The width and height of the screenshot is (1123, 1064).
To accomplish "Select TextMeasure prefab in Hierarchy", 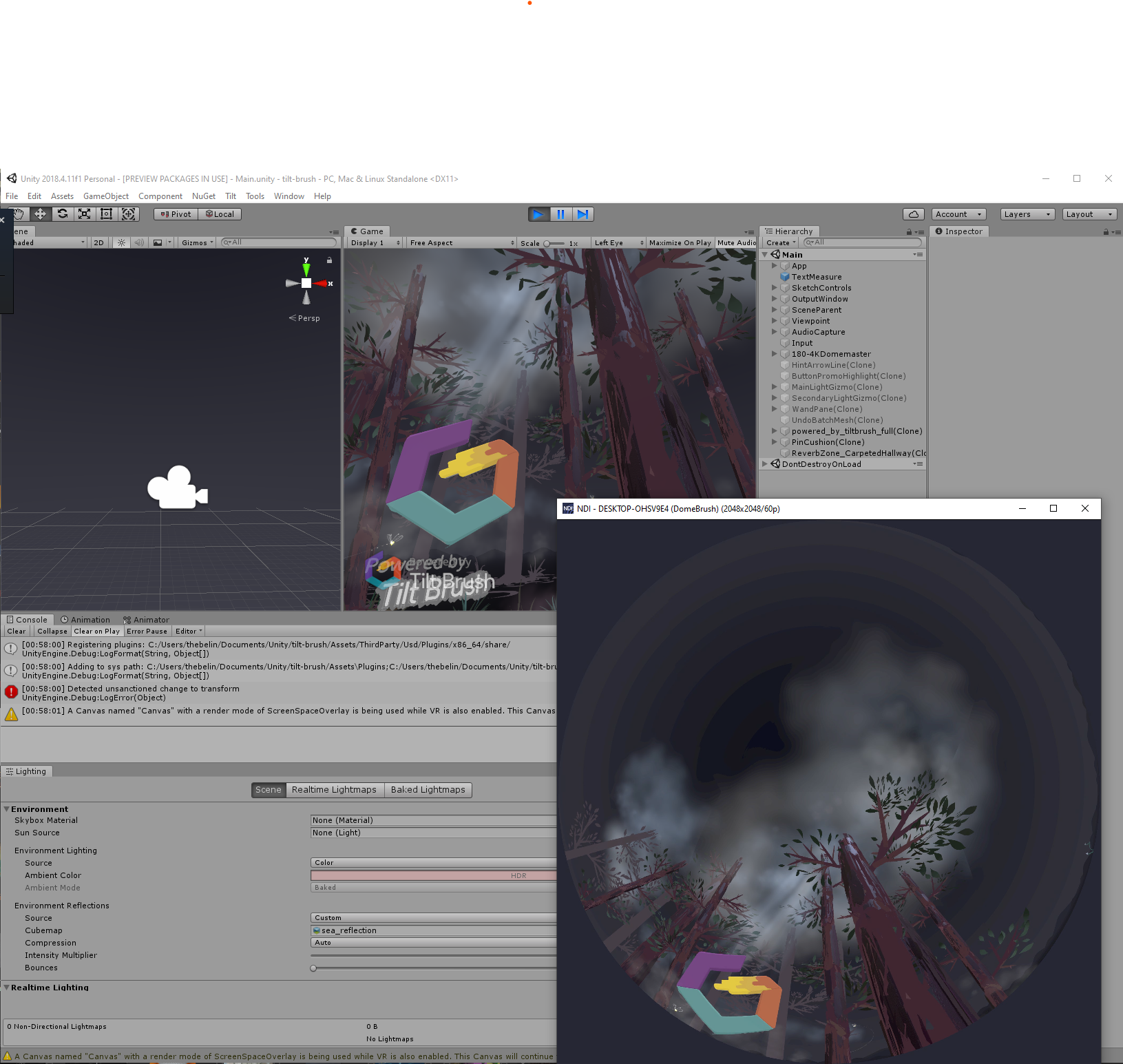I will pyautogui.click(x=817, y=277).
